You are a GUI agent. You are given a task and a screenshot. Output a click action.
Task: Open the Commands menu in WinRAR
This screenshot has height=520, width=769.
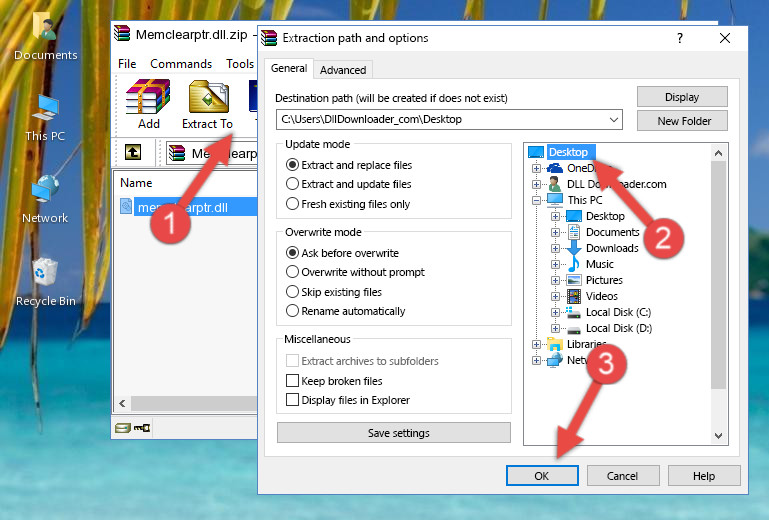(181, 64)
